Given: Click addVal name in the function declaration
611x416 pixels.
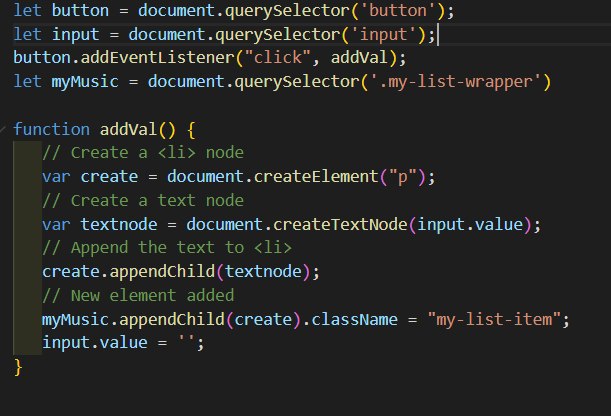Looking at the screenshot, I should (x=128, y=129).
